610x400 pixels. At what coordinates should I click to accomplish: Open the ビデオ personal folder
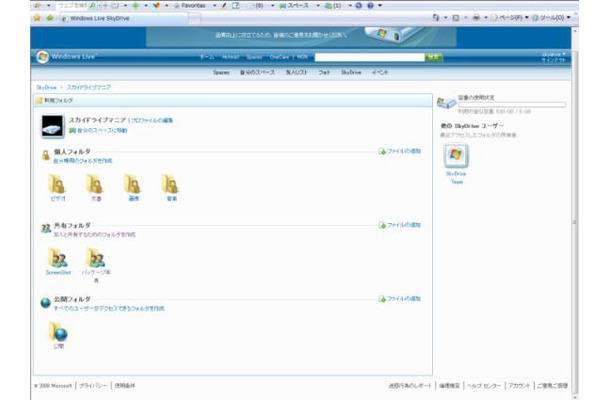[57, 188]
